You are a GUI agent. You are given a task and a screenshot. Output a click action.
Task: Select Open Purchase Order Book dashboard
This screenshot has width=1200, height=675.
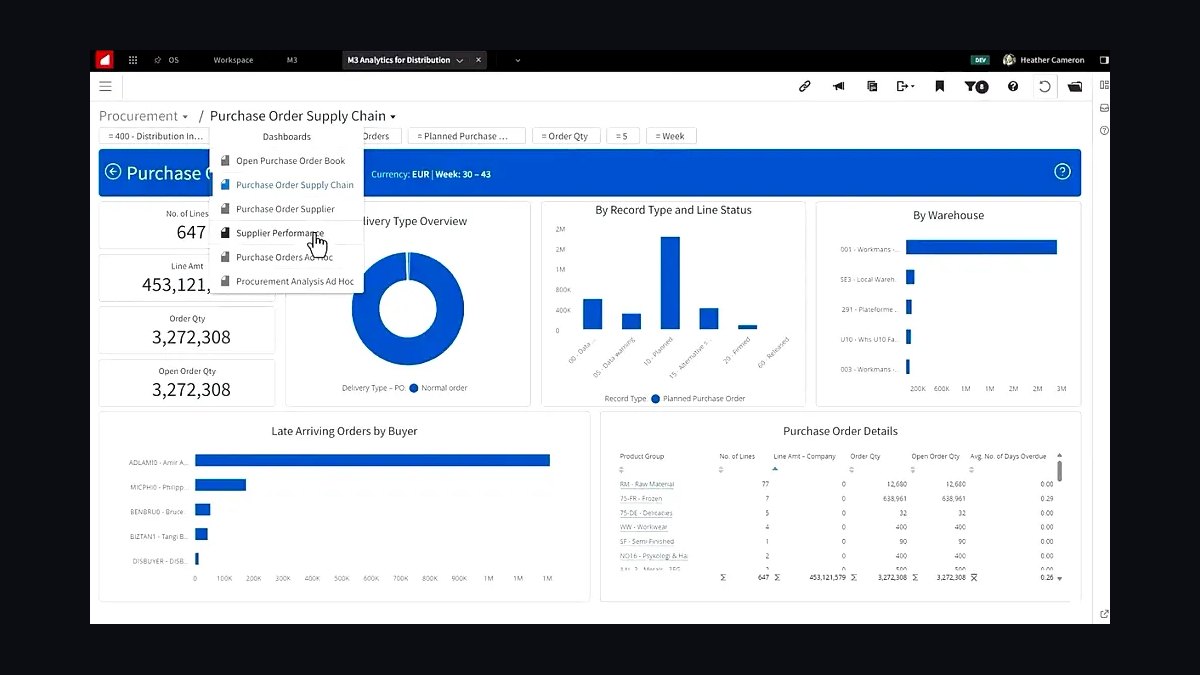(x=286, y=161)
